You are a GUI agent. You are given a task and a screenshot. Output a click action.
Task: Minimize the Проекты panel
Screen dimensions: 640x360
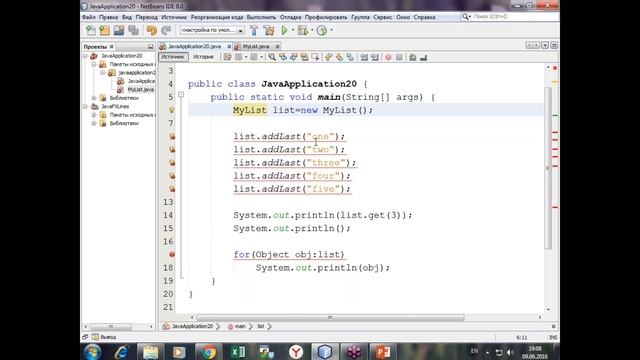pos(151,47)
